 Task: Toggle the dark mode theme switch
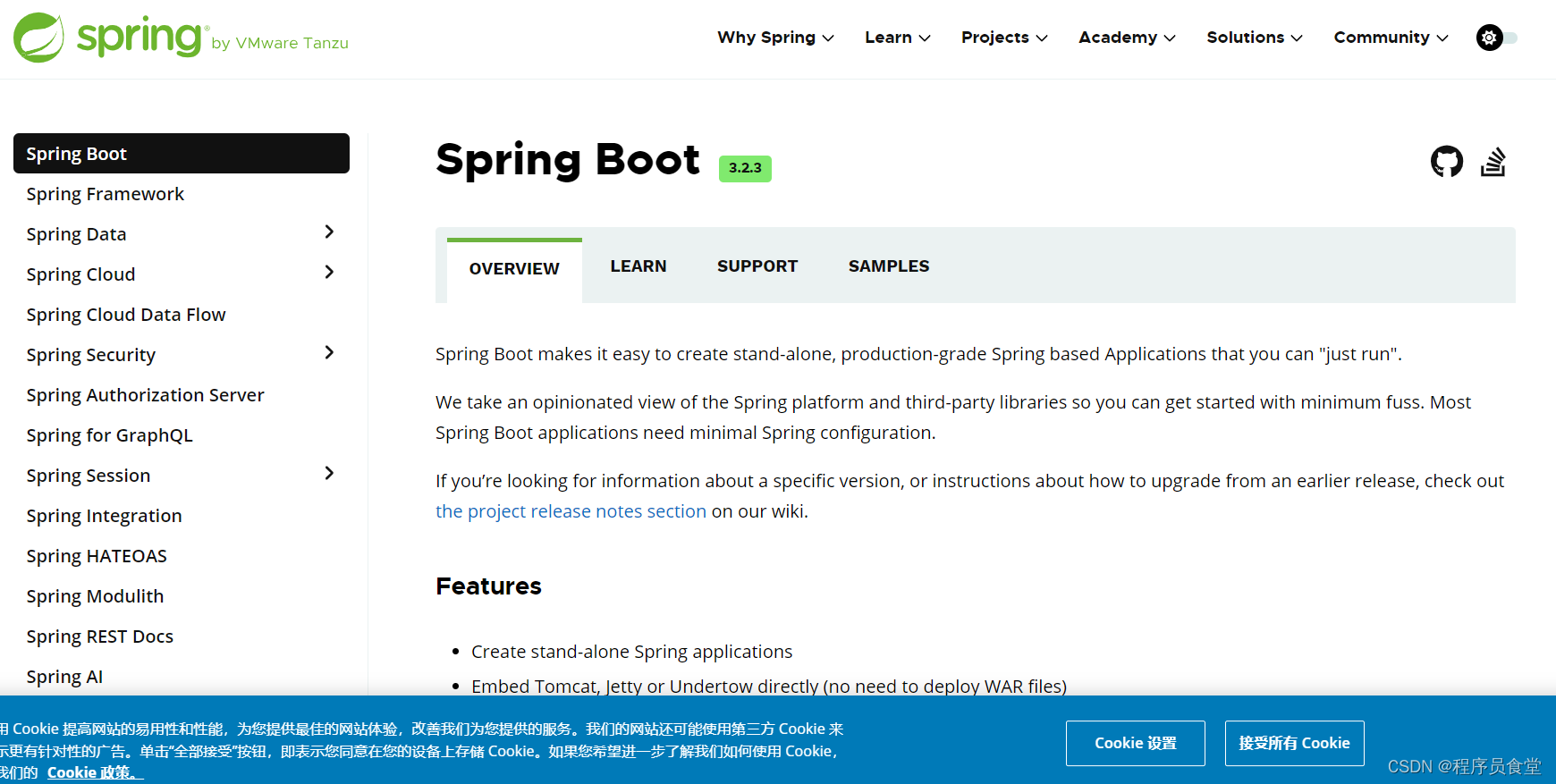[1496, 38]
